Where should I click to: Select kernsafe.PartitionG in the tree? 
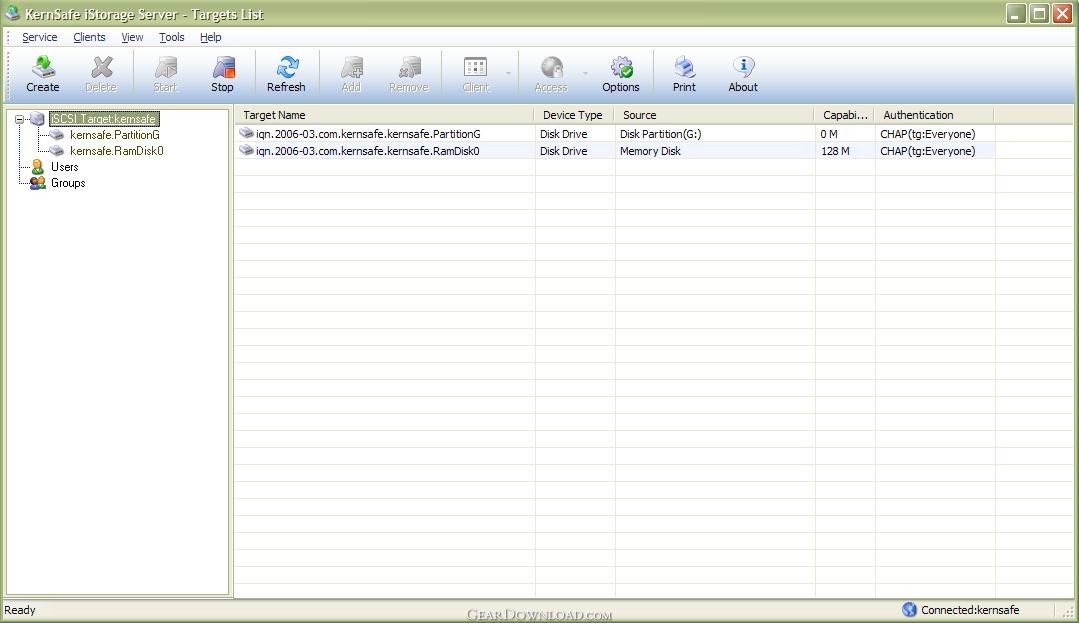115,135
